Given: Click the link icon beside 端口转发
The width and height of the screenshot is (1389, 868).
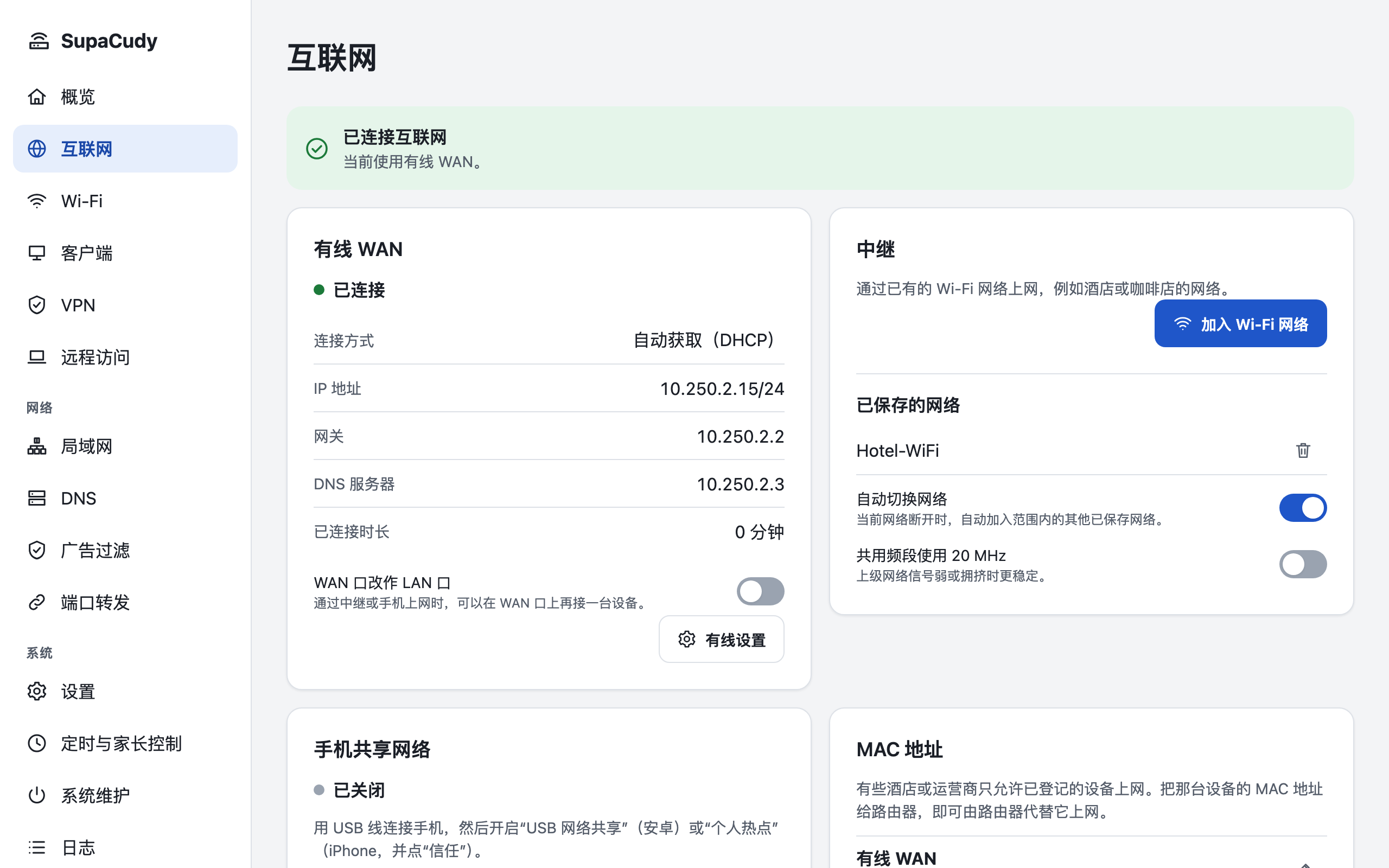Looking at the screenshot, I should (x=37, y=602).
